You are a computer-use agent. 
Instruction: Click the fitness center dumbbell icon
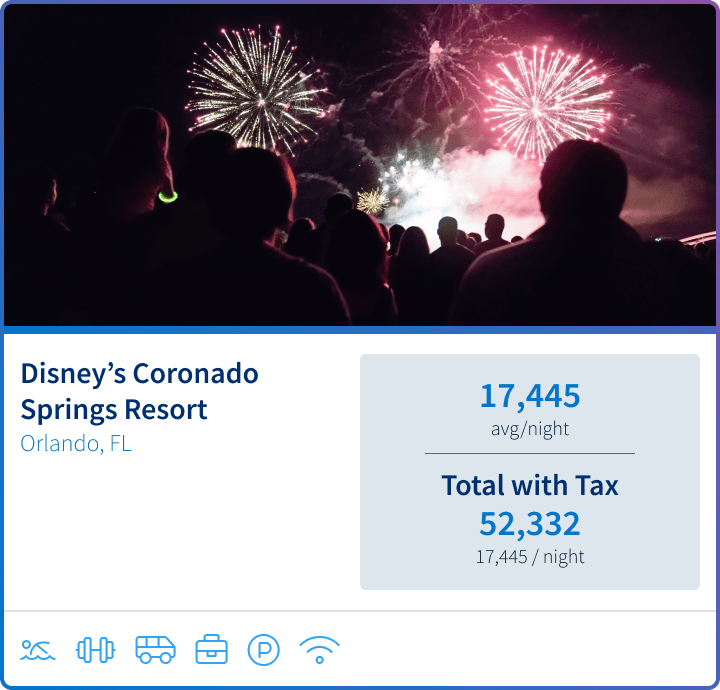[95, 650]
